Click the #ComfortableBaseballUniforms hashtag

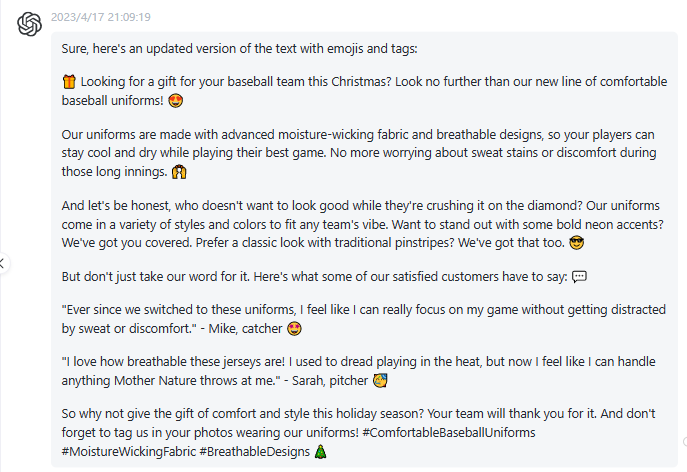tap(449, 433)
